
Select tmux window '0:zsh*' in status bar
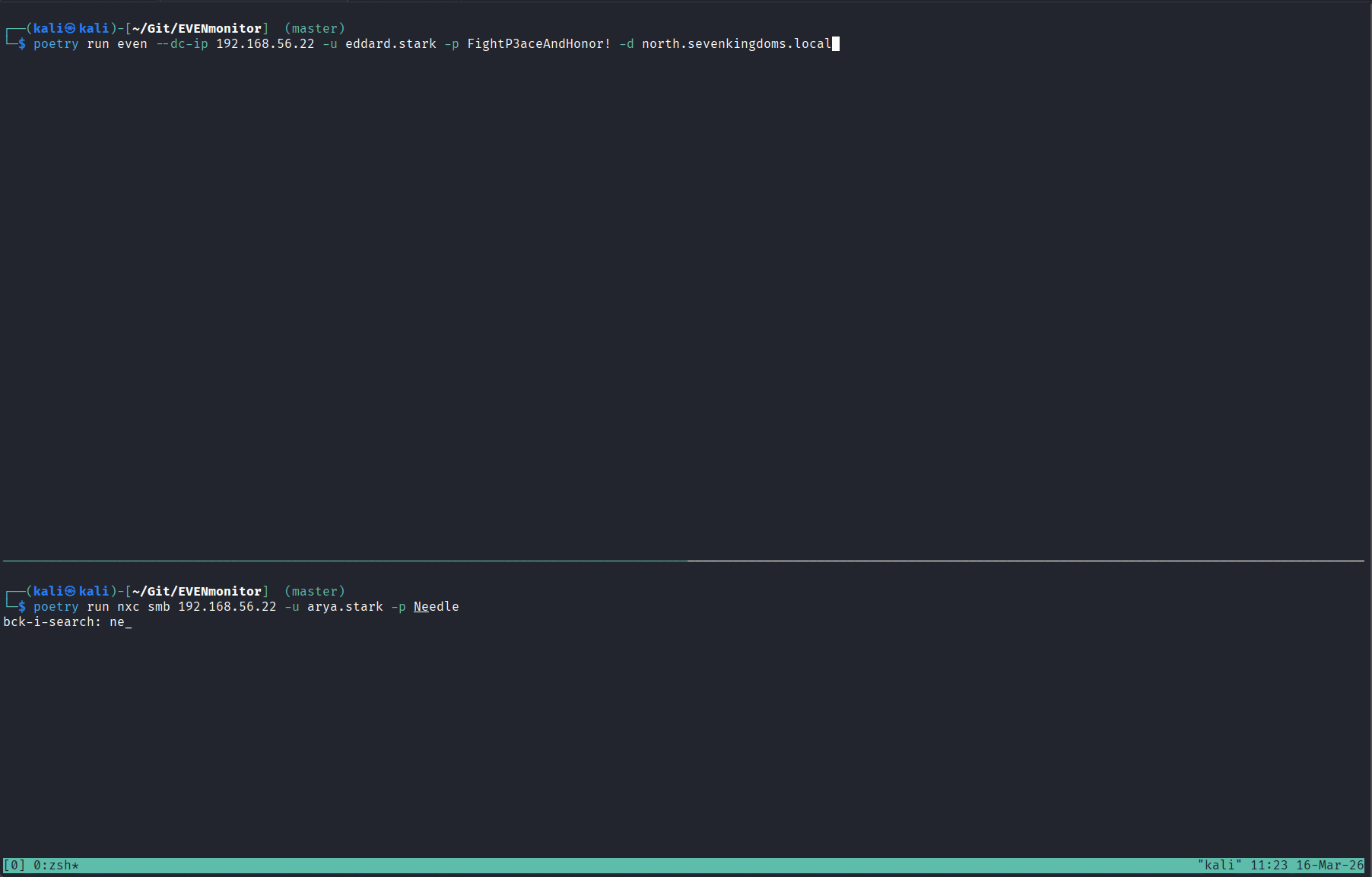pyautogui.click(x=56, y=865)
